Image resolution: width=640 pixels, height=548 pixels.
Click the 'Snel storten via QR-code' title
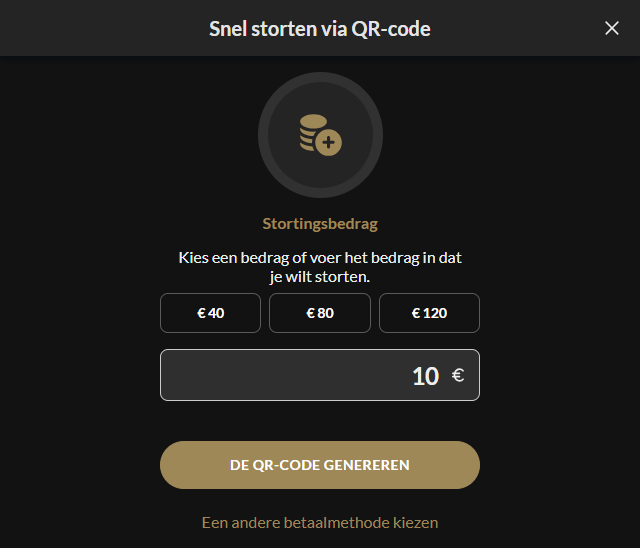320,29
